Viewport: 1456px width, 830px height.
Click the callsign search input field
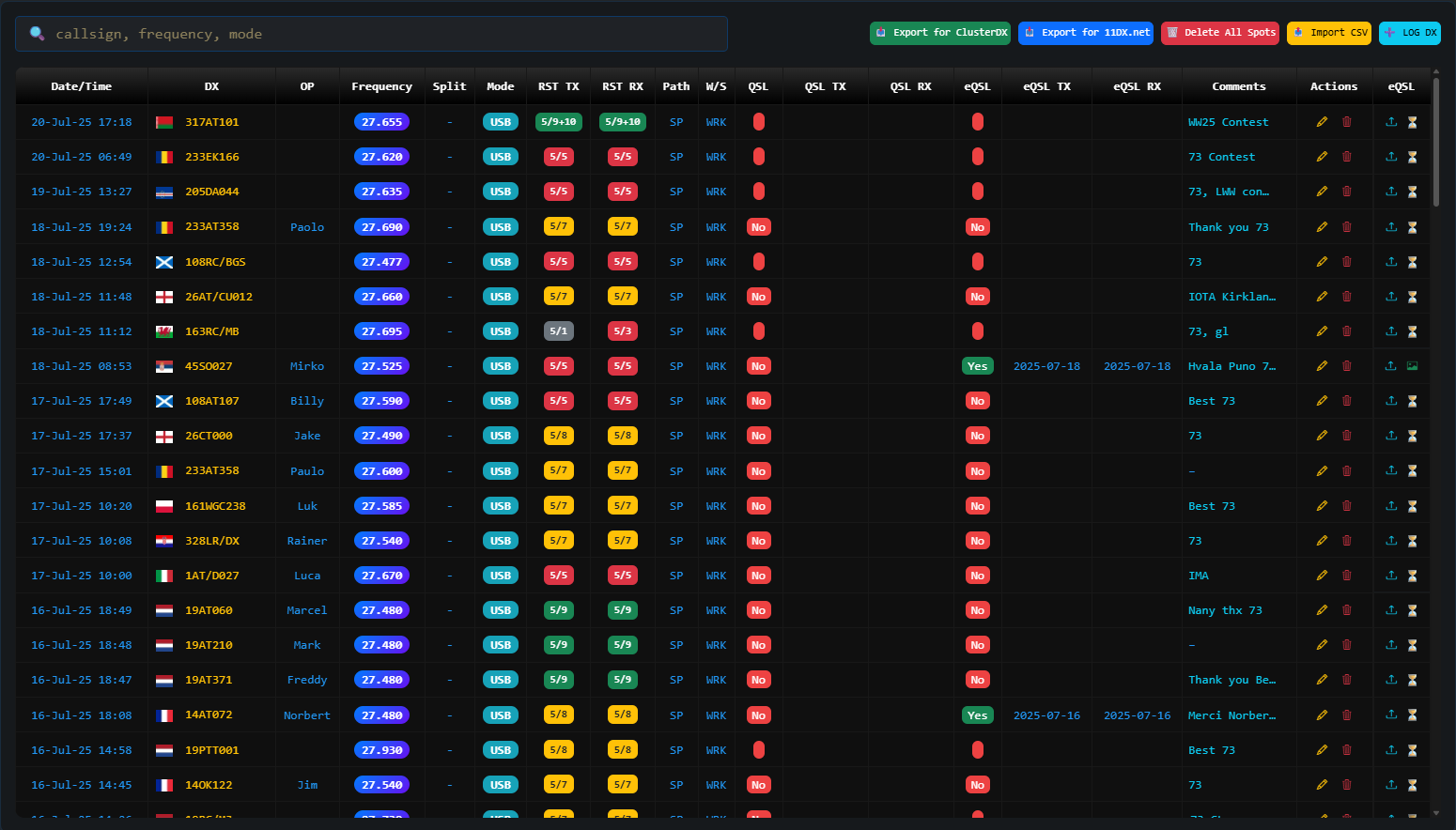pos(376,33)
